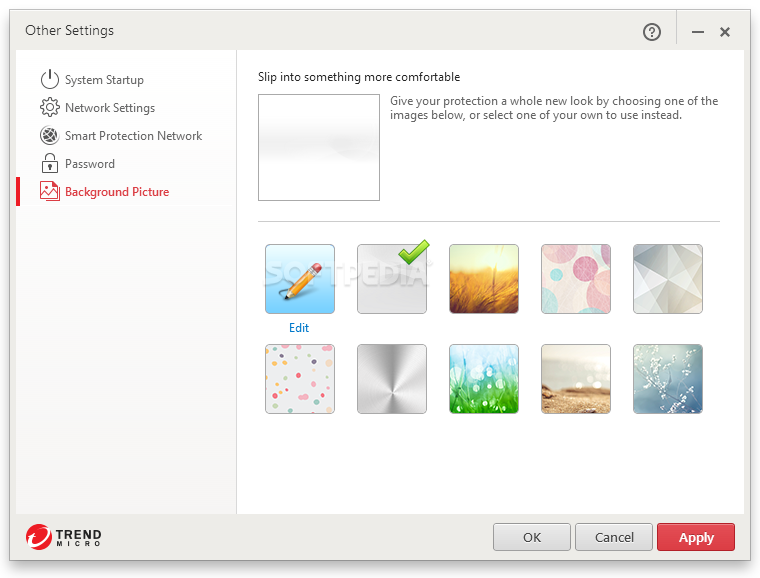Minimize the Other Settings window

pos(698,32)
